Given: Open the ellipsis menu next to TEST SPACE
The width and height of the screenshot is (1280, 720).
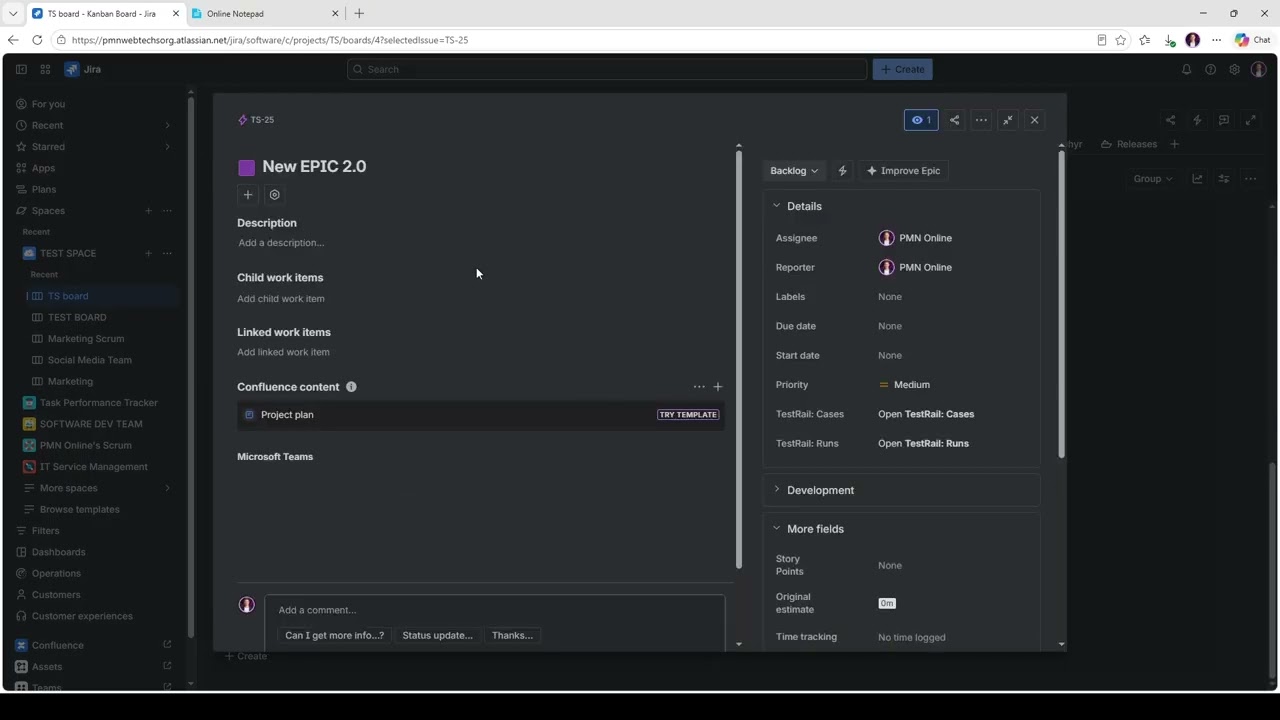Looking at the screenshot, I should click(167, 253).
